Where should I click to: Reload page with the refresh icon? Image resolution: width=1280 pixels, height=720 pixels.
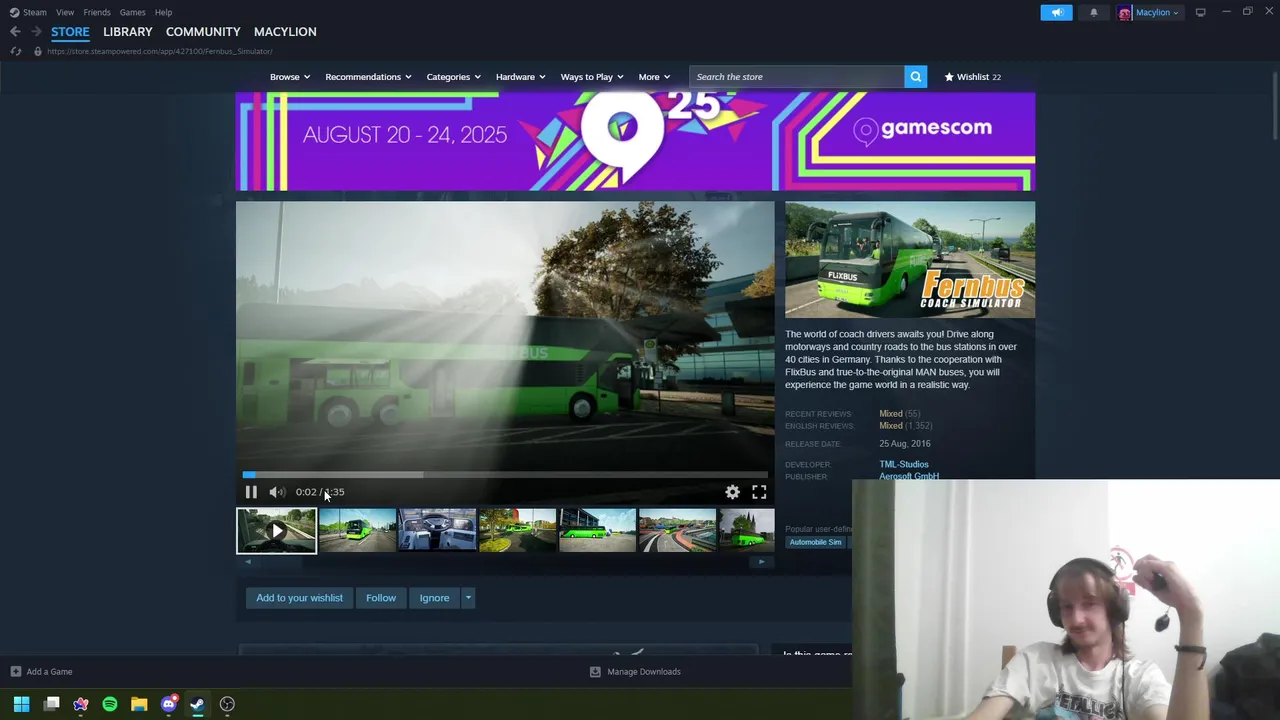[15, 51]
